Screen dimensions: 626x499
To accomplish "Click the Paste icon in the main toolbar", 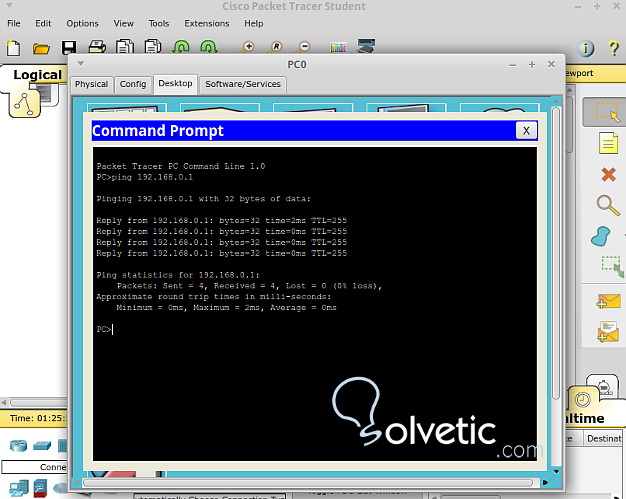I will point(153,47).
